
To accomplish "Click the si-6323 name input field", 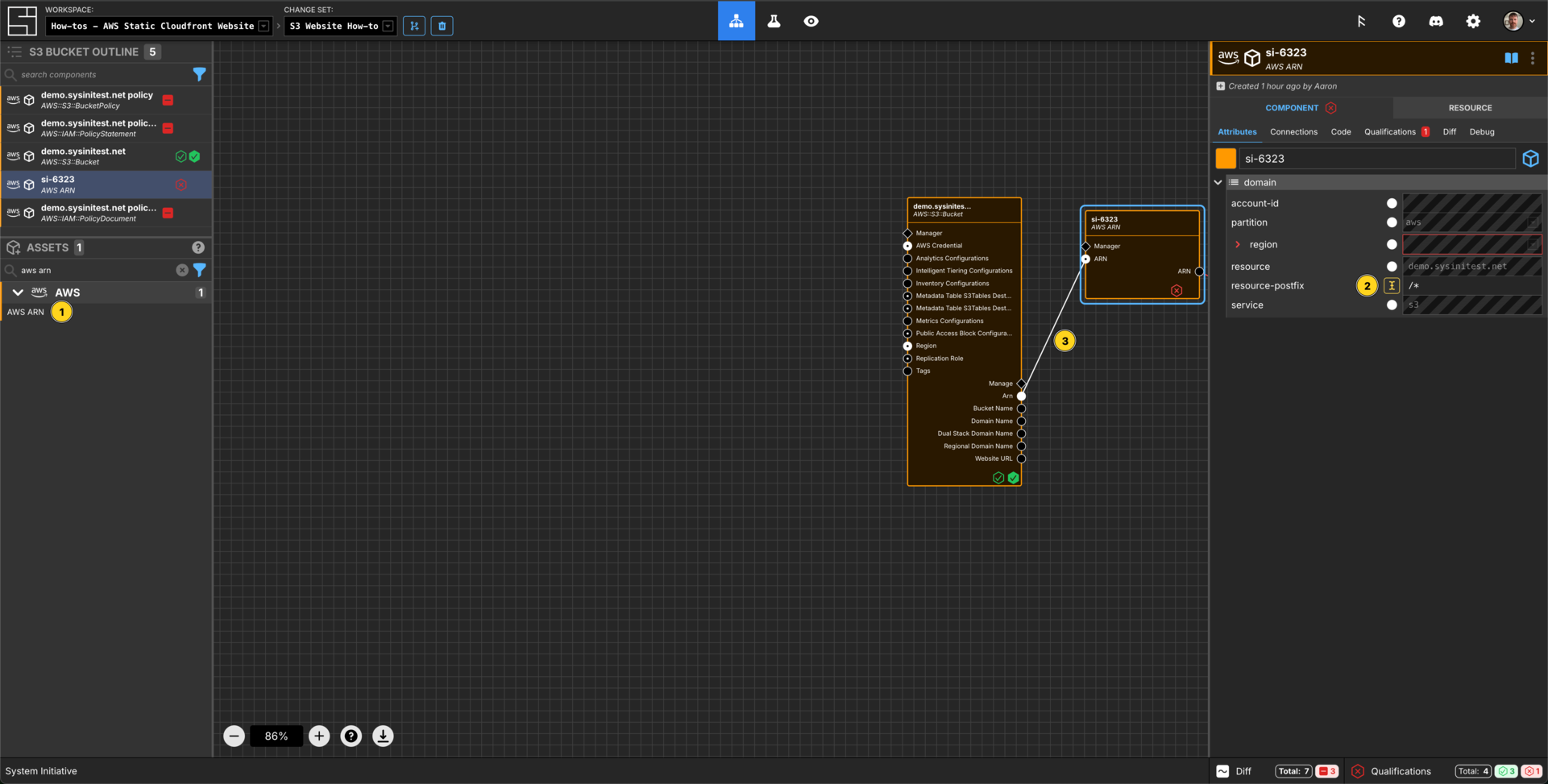I will (1376, 159).
